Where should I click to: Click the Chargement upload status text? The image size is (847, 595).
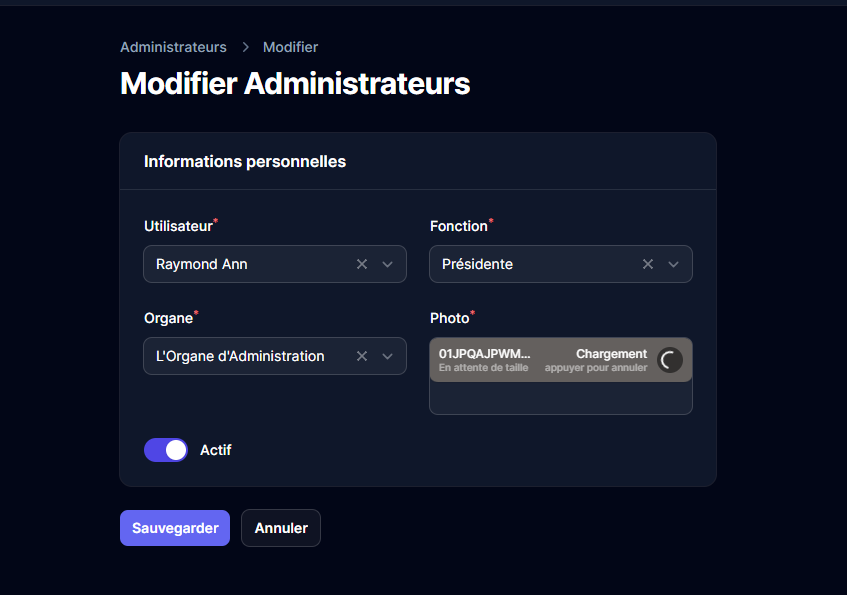point(611,354)
